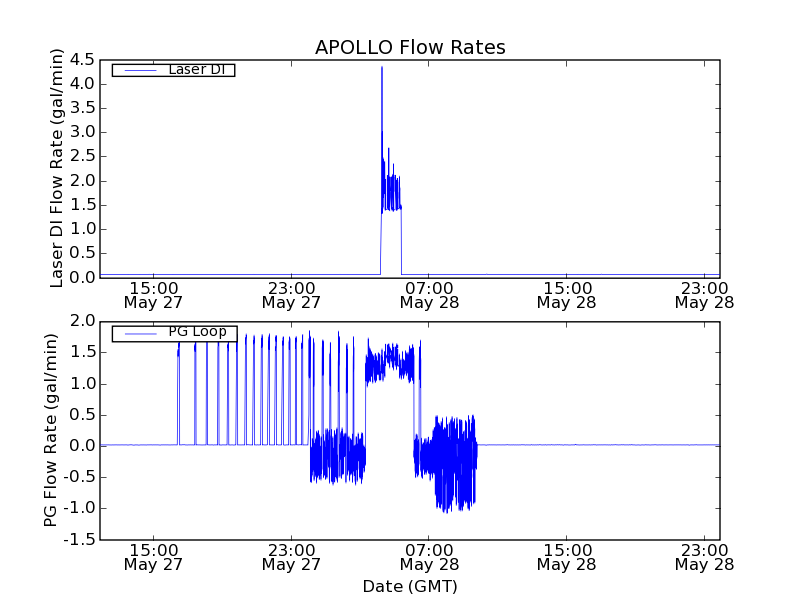The image size is (800, 600).
Task: Click "07:00 May 28" under the Laser DI plot
Action: tap(429, 295)
